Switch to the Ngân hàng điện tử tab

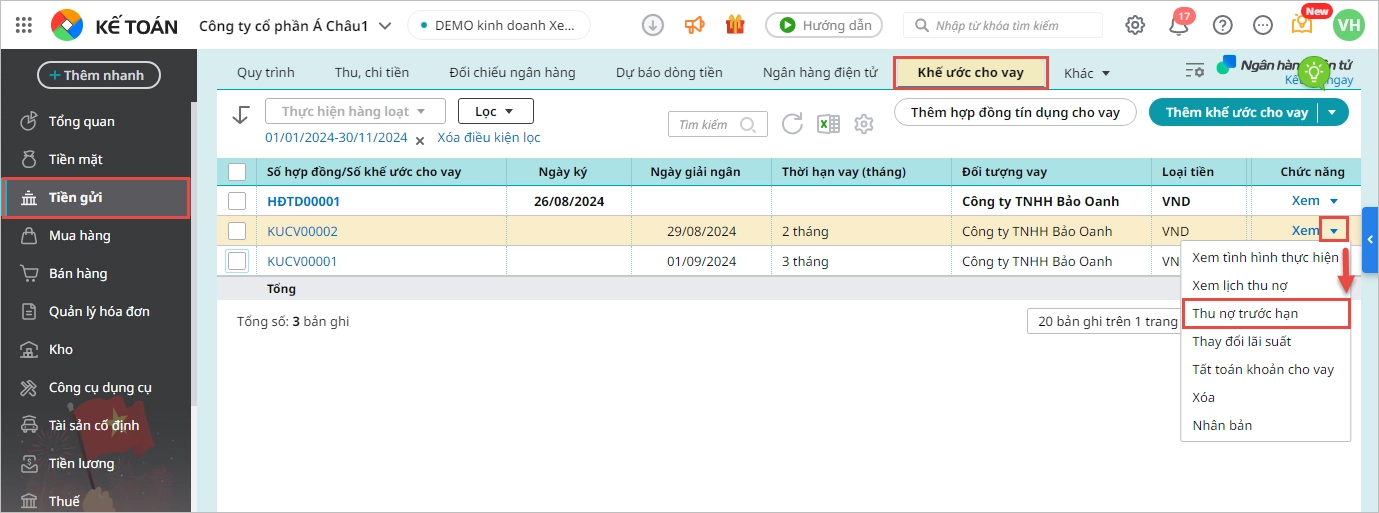click(820, 72)
